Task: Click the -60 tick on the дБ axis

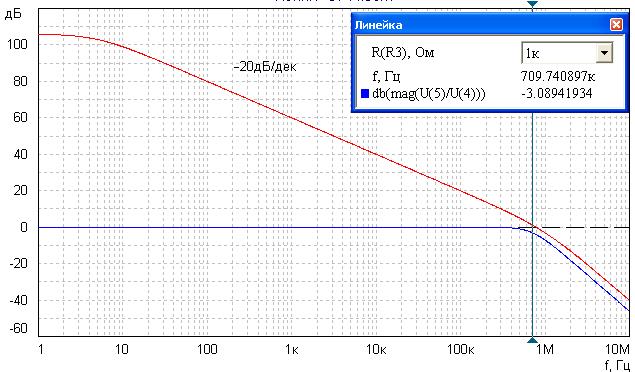Action: (18, 328)
